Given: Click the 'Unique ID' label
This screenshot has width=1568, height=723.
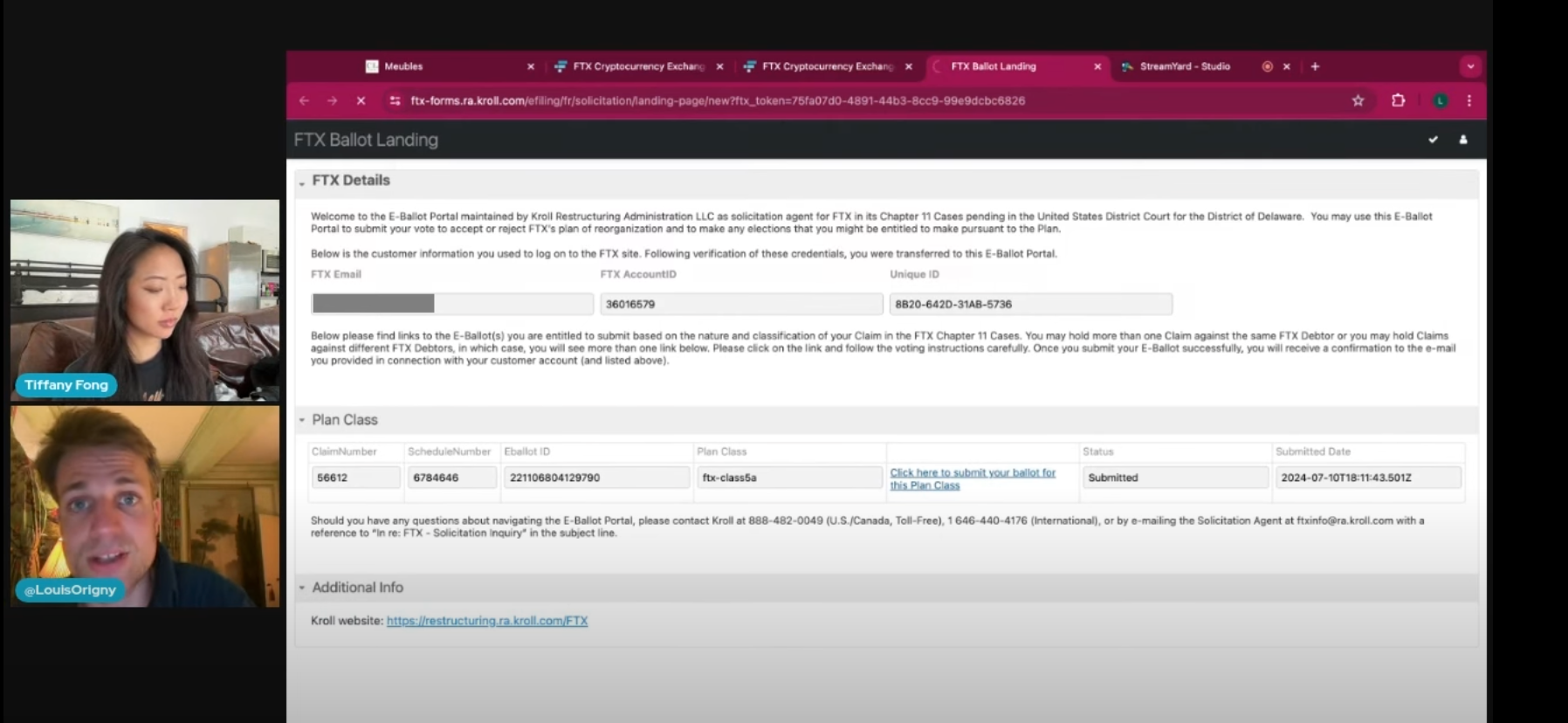Looking at the screenshot, I should pos(914,274).
